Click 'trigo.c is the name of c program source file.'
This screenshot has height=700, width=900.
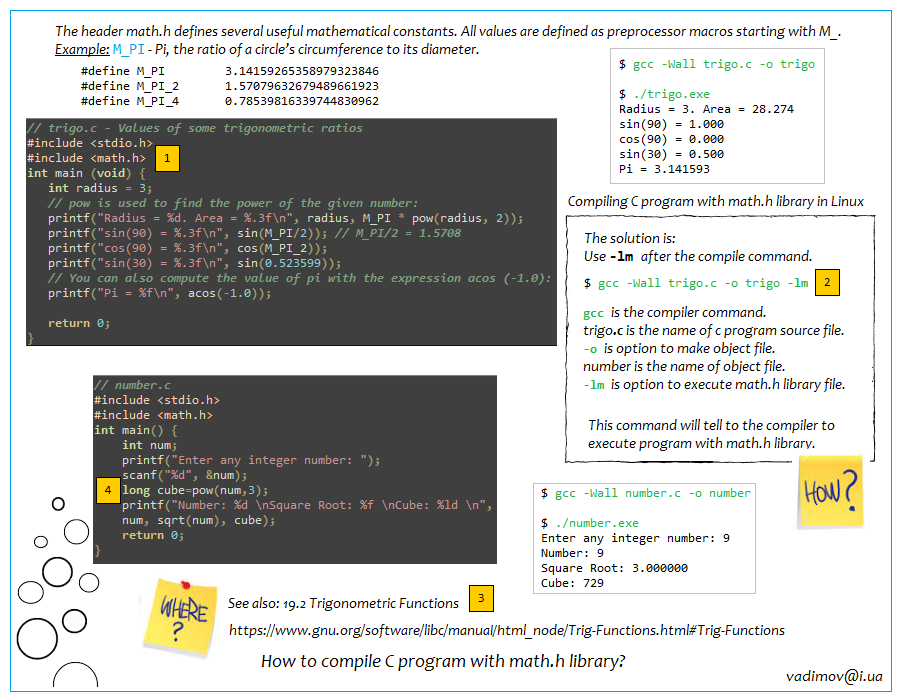coord(713,330)
